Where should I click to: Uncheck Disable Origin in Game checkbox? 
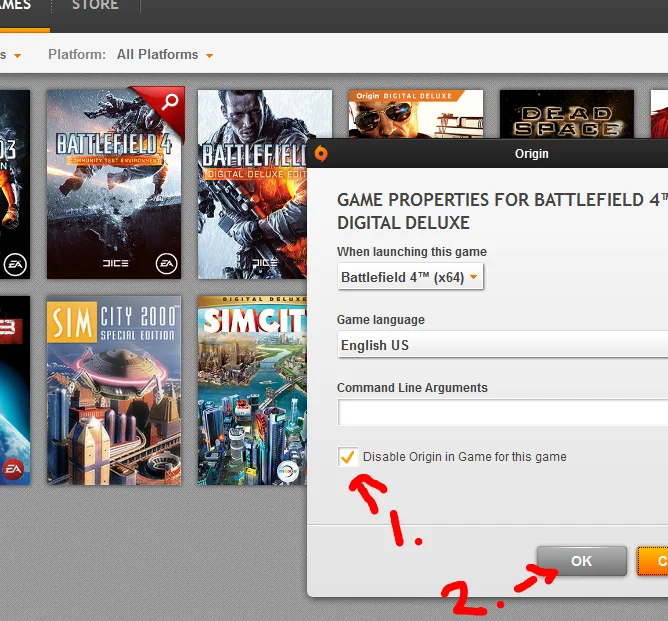point(348,457)
